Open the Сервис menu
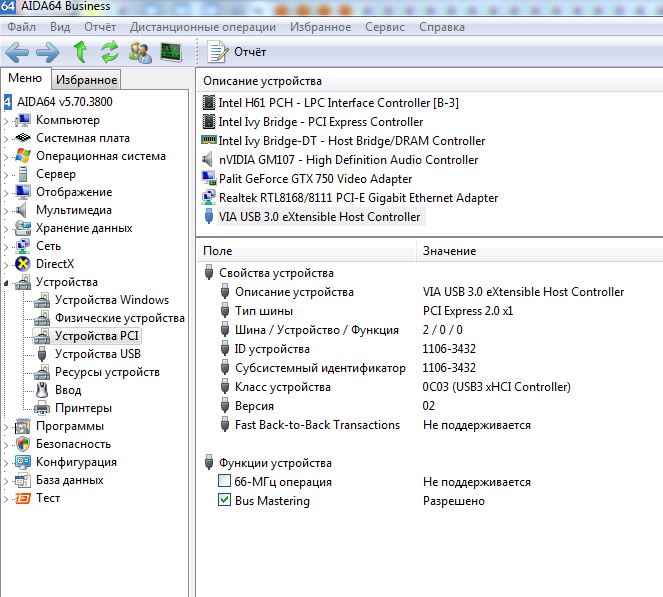663x597 pixels. pos(385,27)
